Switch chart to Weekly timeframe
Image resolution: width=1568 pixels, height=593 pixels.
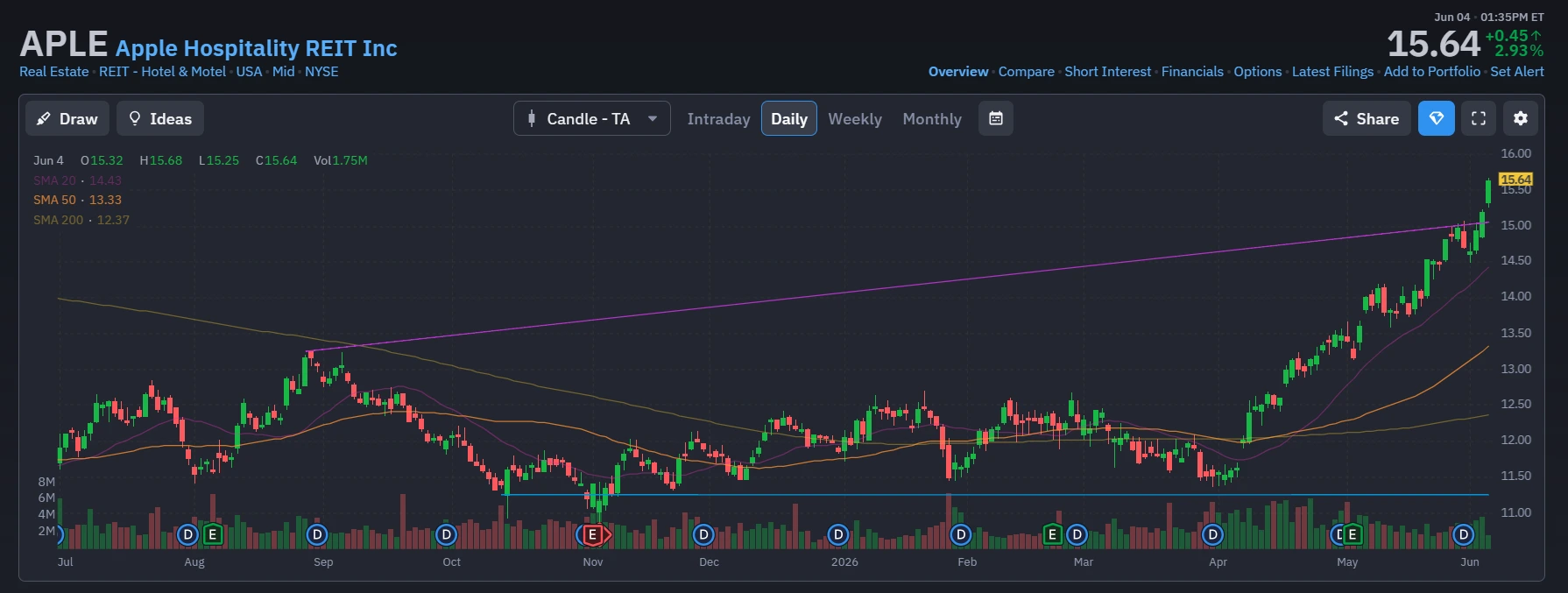tap(855, 119)
